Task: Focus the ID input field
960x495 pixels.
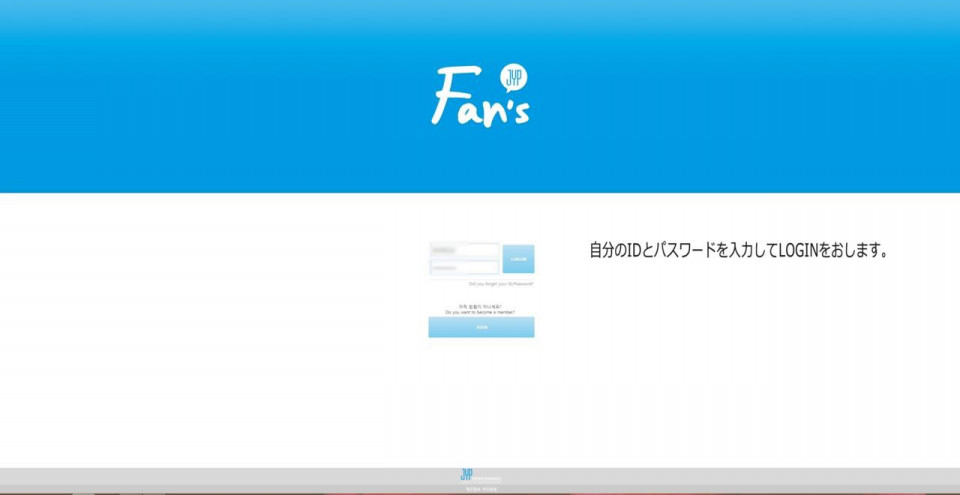Action: pos(465,250)
